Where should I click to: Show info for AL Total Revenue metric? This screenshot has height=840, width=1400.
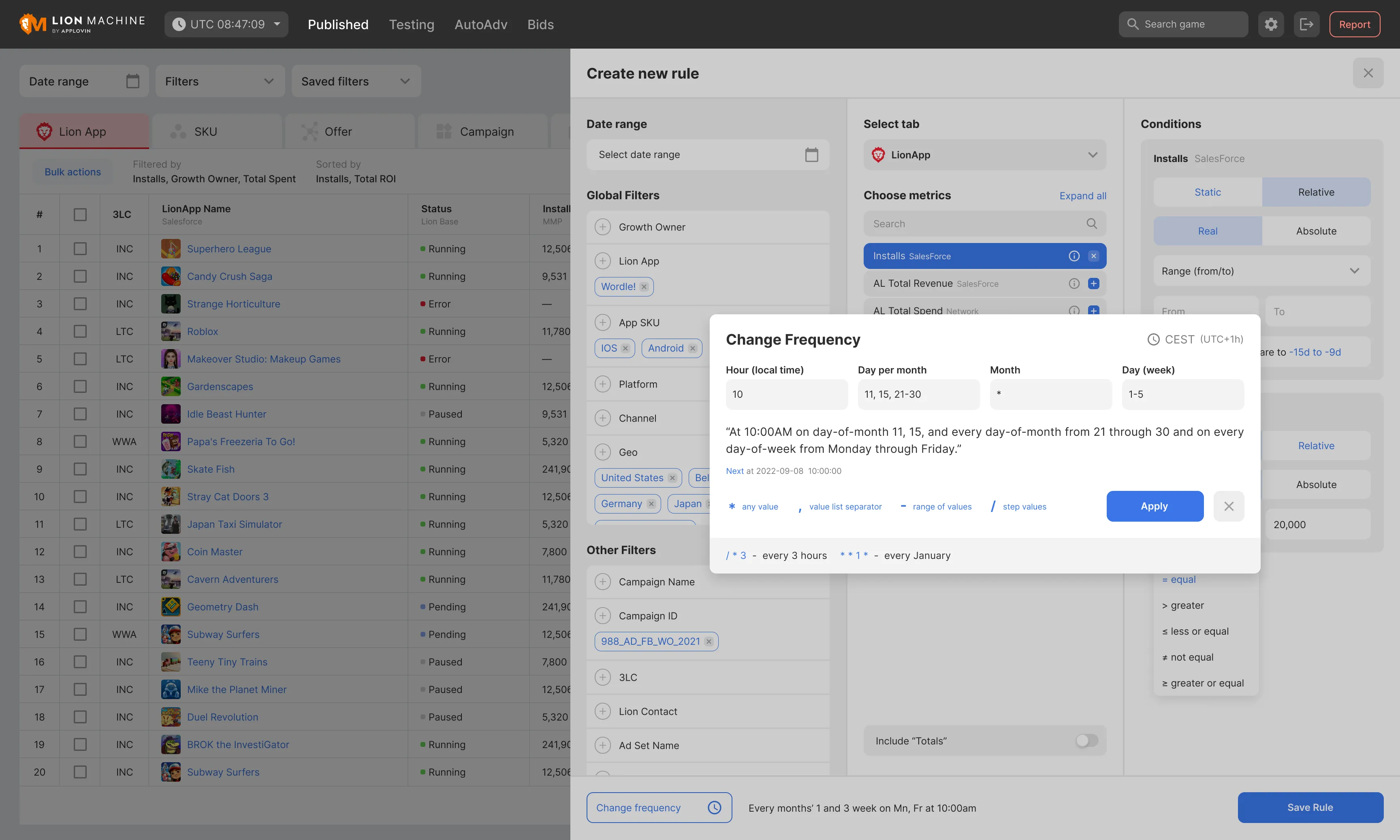point(1074,284)
